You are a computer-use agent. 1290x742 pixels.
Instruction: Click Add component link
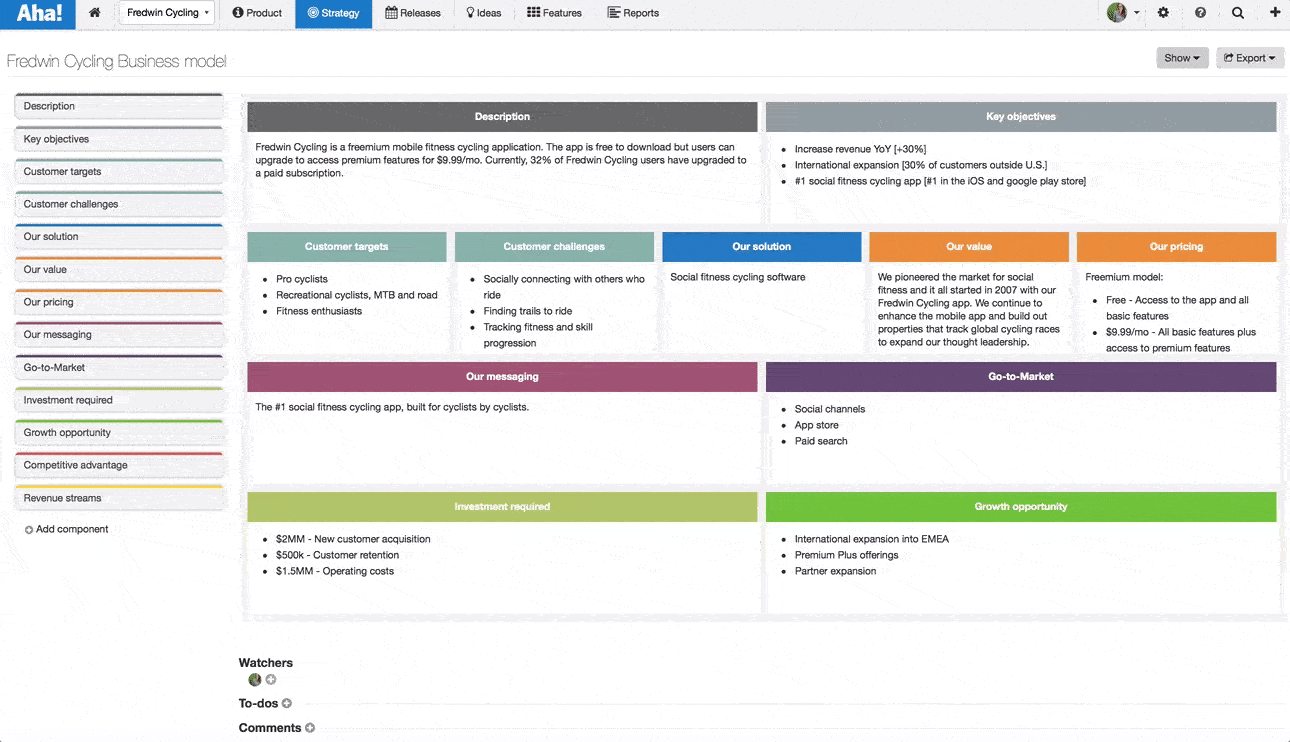(66, 529)
